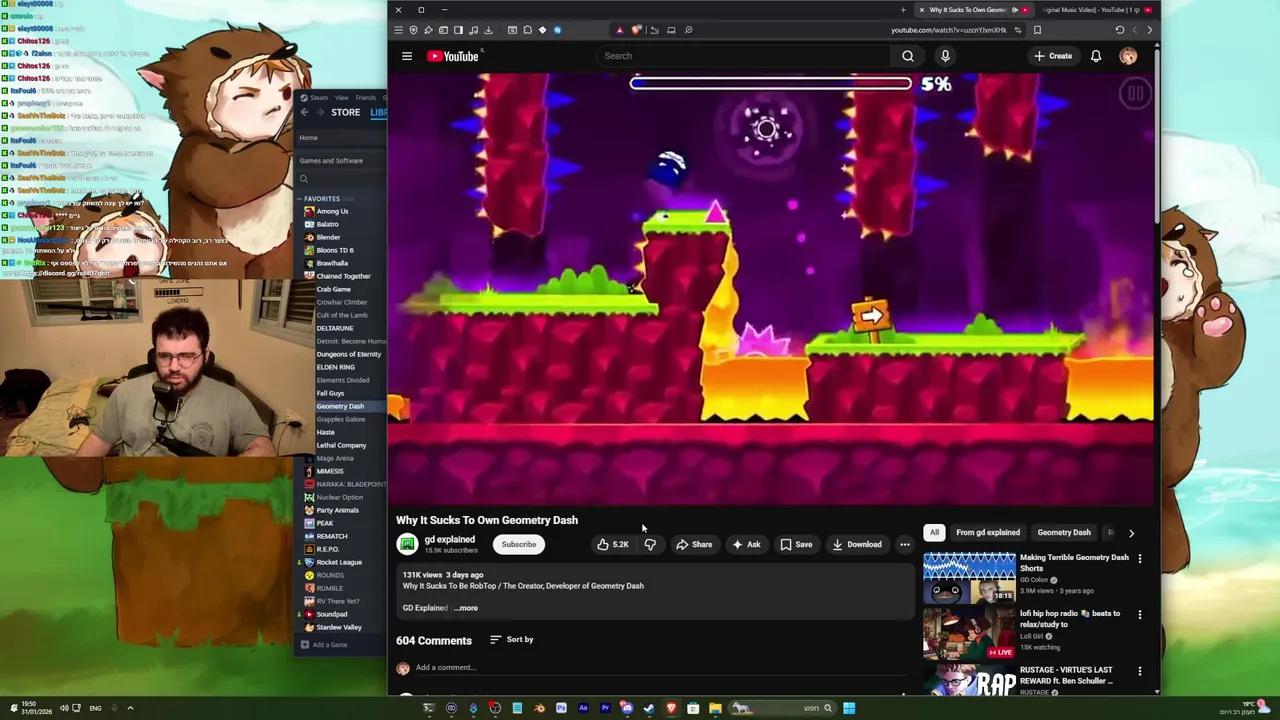Select Geometry Dash in Steam library
This screenshot has height=720, width=1280.
(x=340, y=406)
